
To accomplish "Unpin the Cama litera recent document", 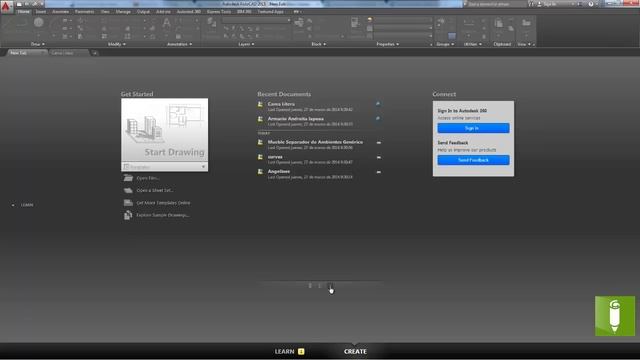I will pos(378,104).
